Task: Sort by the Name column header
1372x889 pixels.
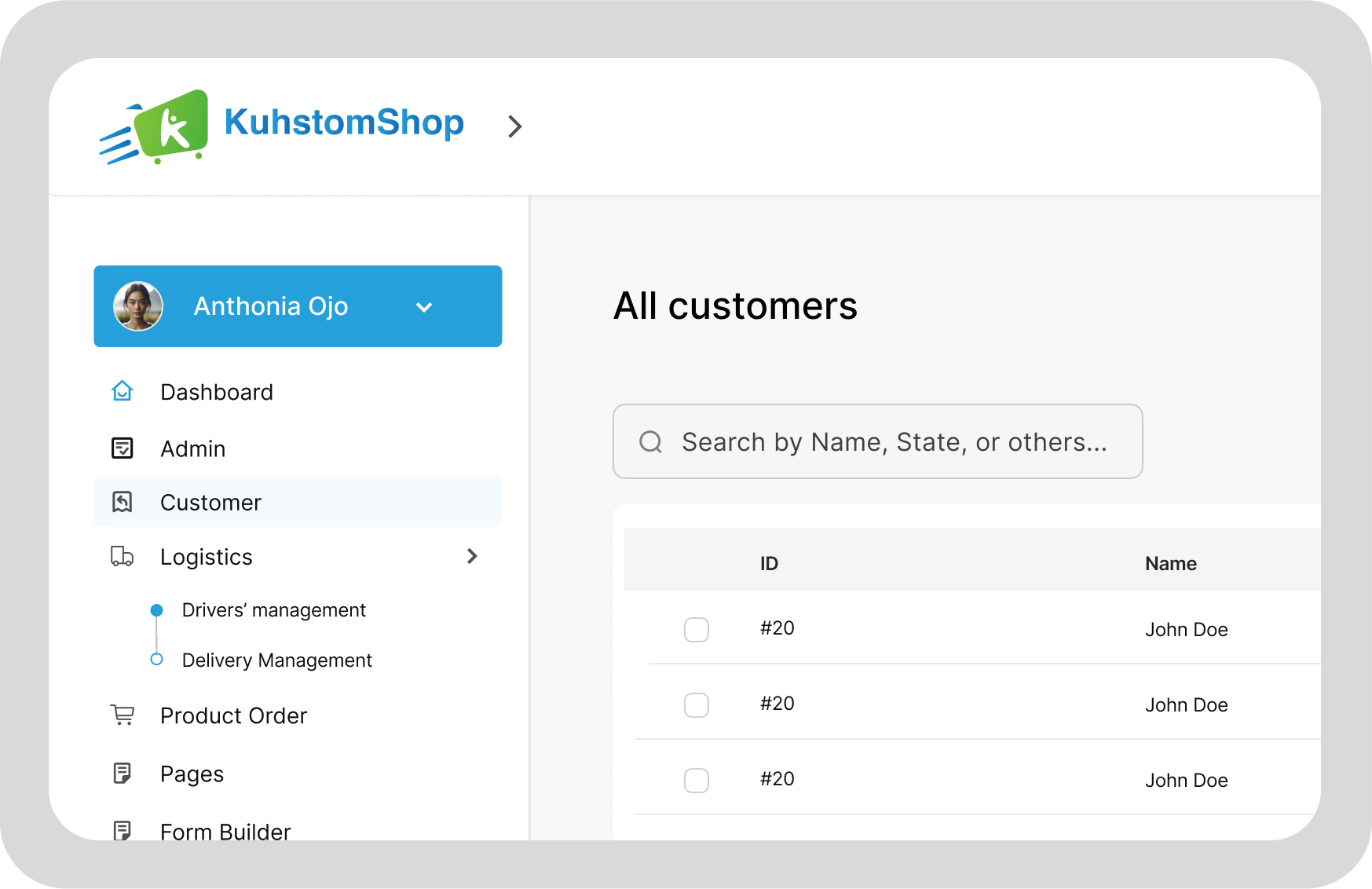Action: [1170, 563]
